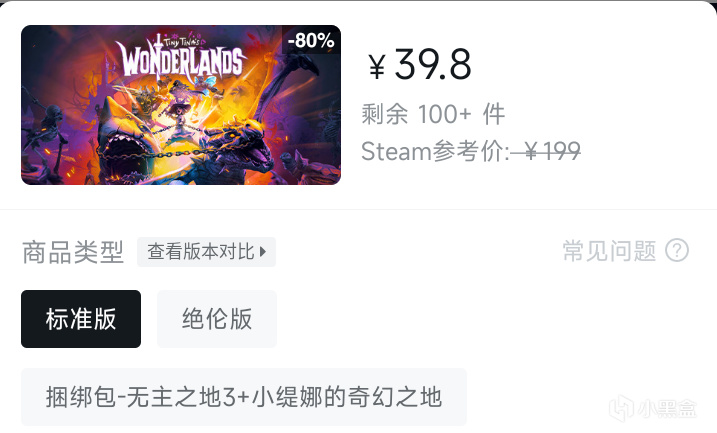Viewport: 717px width, 433px height.
Task: Click the -80% discount badge
Action: pos(311,40)
